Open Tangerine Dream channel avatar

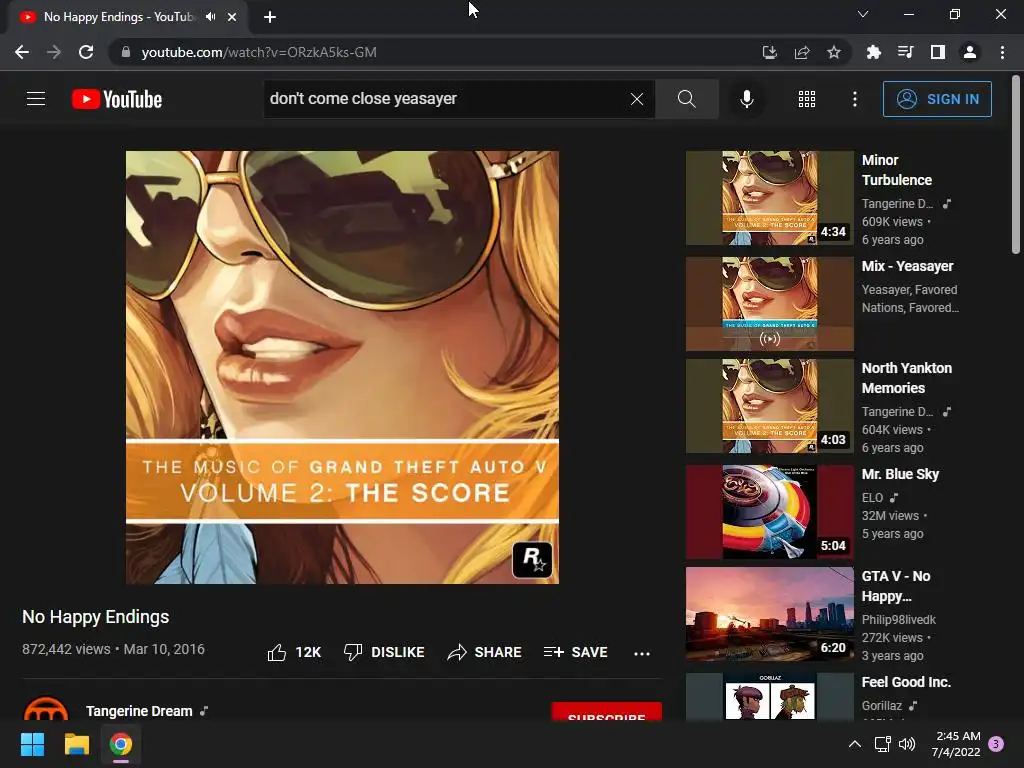(x=46, y=709)
